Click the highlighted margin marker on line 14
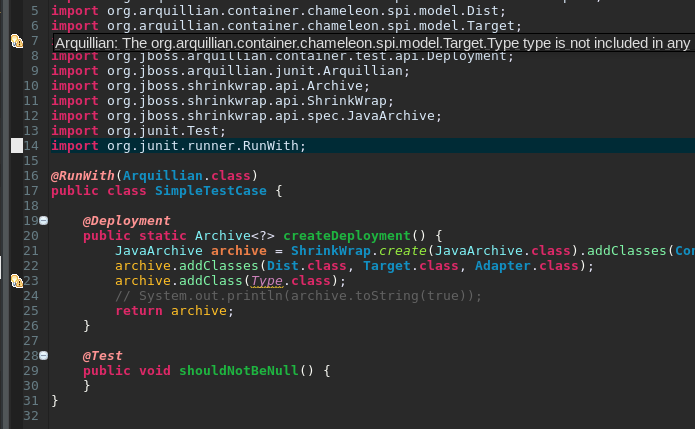This screenshot has width=695, height=429. click(x=17, y=145)
